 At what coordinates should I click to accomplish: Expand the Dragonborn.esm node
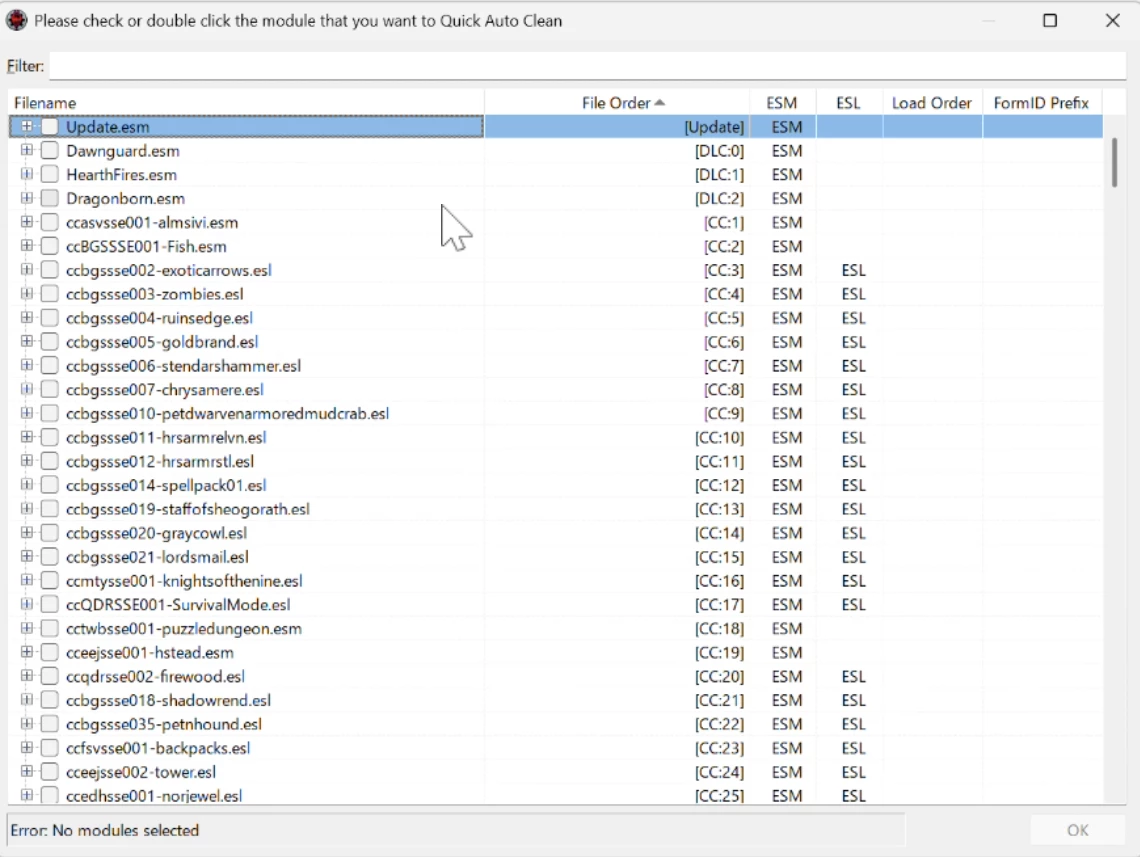coord(27,198)
